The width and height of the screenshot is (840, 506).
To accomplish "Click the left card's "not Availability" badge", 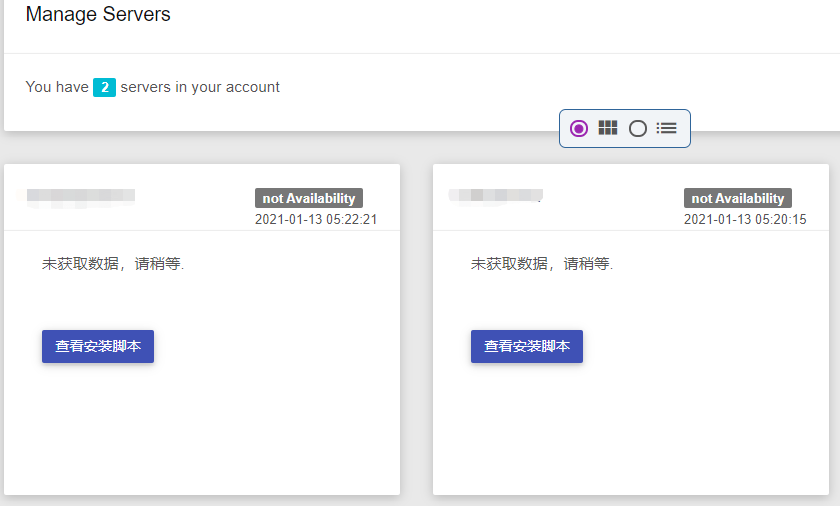I will [309, 198].
